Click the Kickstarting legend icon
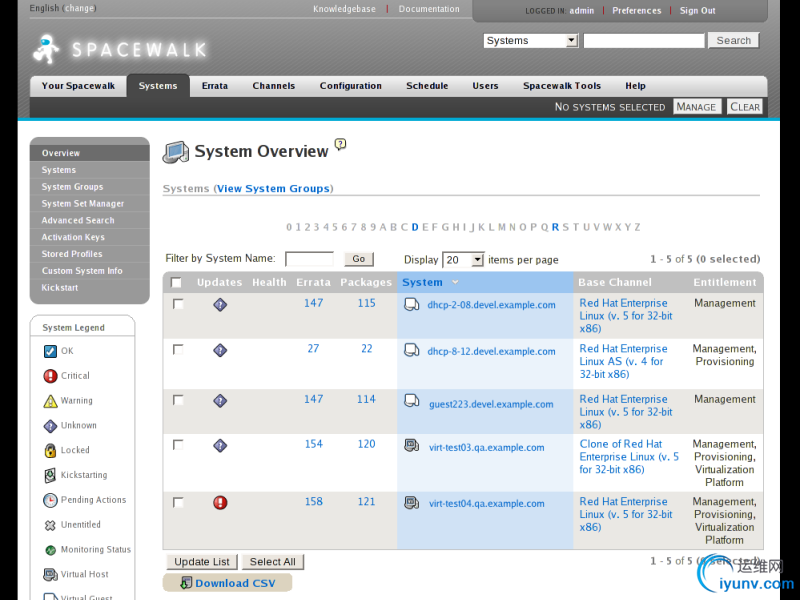This screenshot has width=800, height=600. pos(50,475)
